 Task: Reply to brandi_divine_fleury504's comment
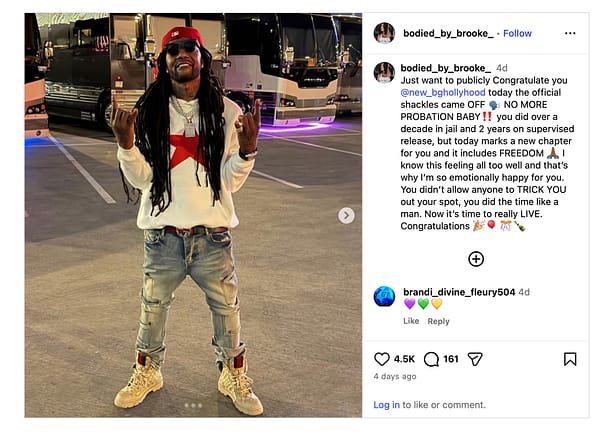[438, 321]
